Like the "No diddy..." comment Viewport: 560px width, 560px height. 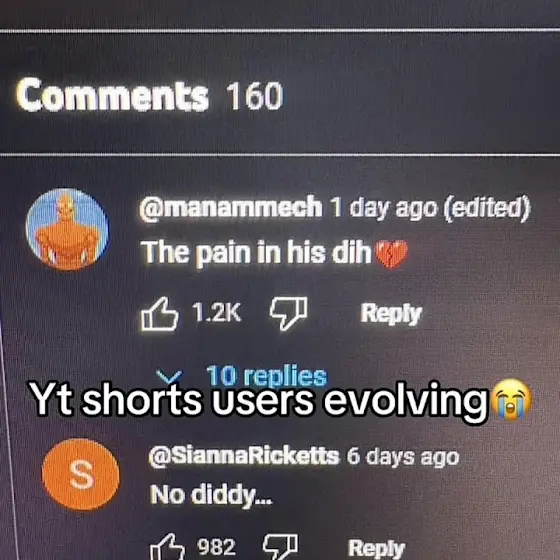coord(167,547)
